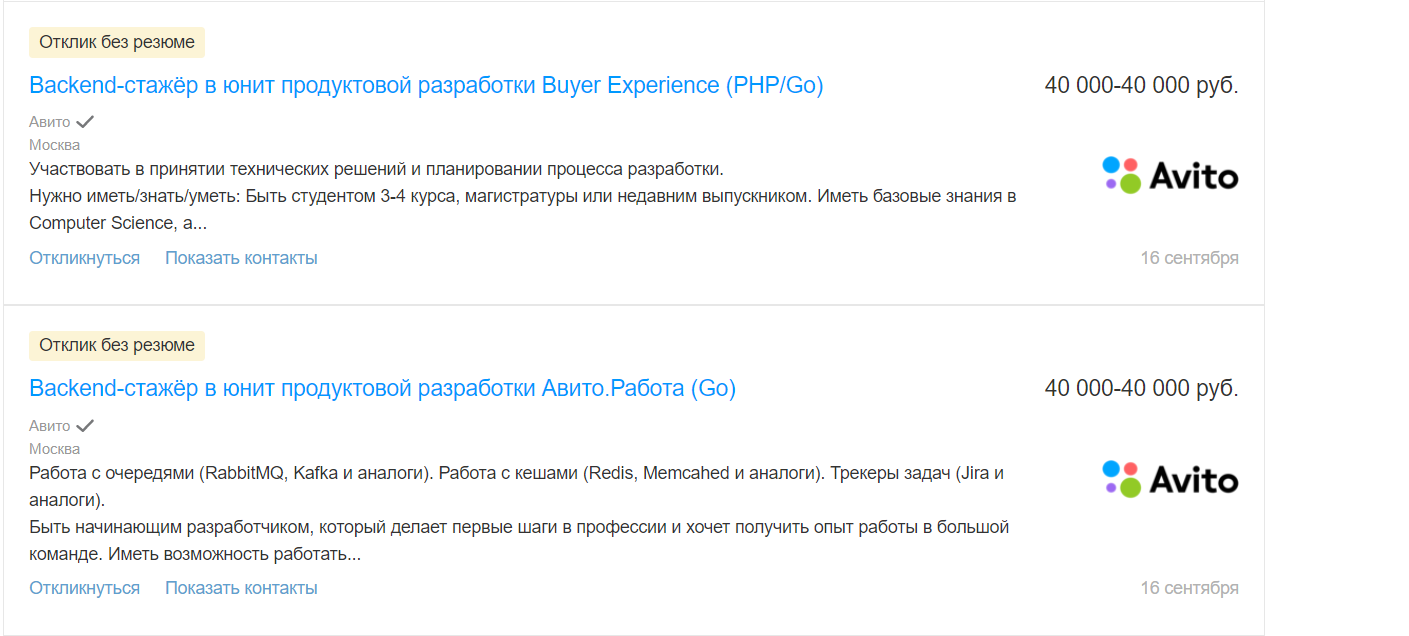Click 16 сентября date of Авито.Работа vacancy
The width and height of the screenshot is (1409, 636).
click(1189, 588)
